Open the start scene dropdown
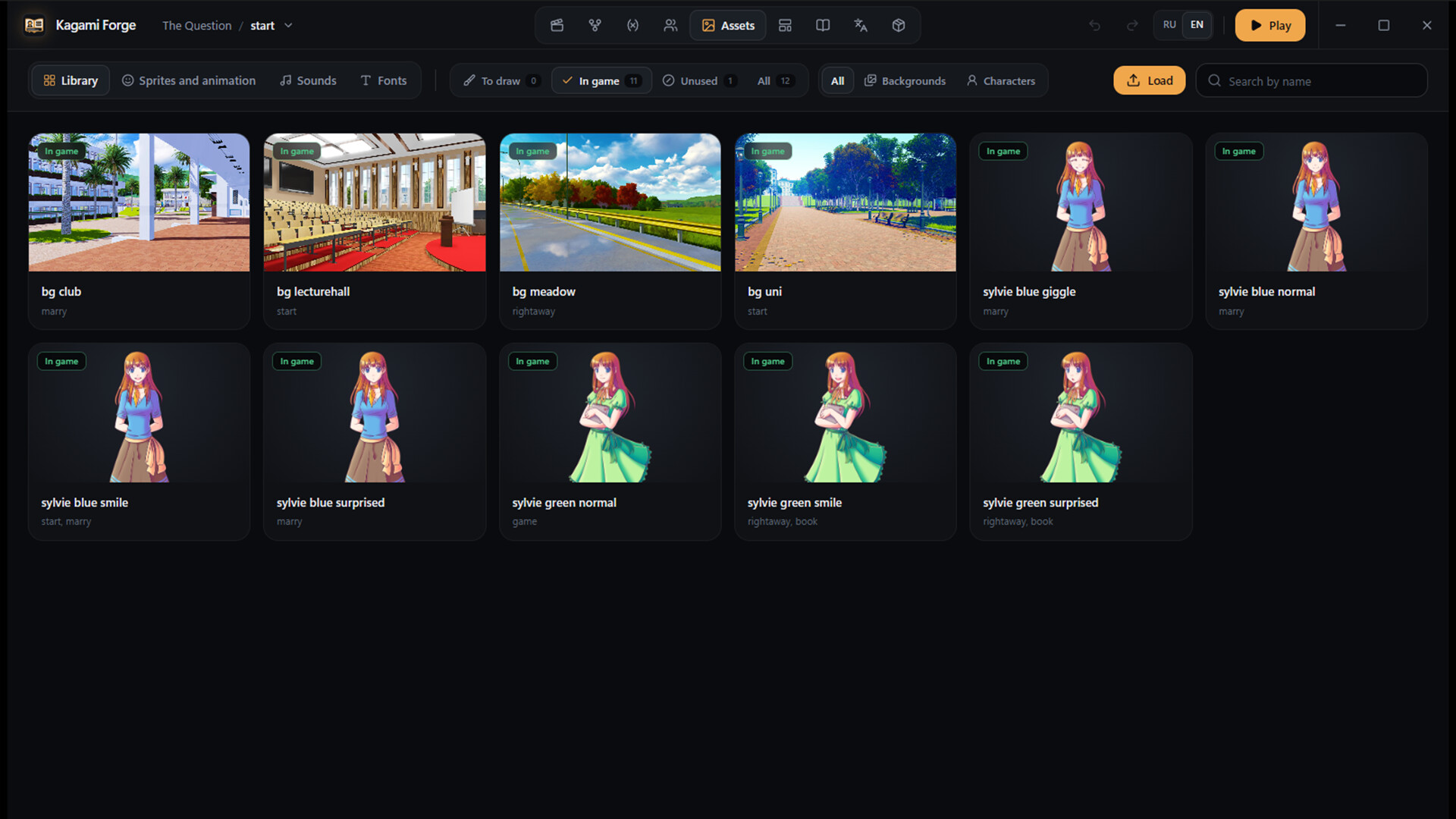Screen dimensions: 1456x819 coord(271,25)
